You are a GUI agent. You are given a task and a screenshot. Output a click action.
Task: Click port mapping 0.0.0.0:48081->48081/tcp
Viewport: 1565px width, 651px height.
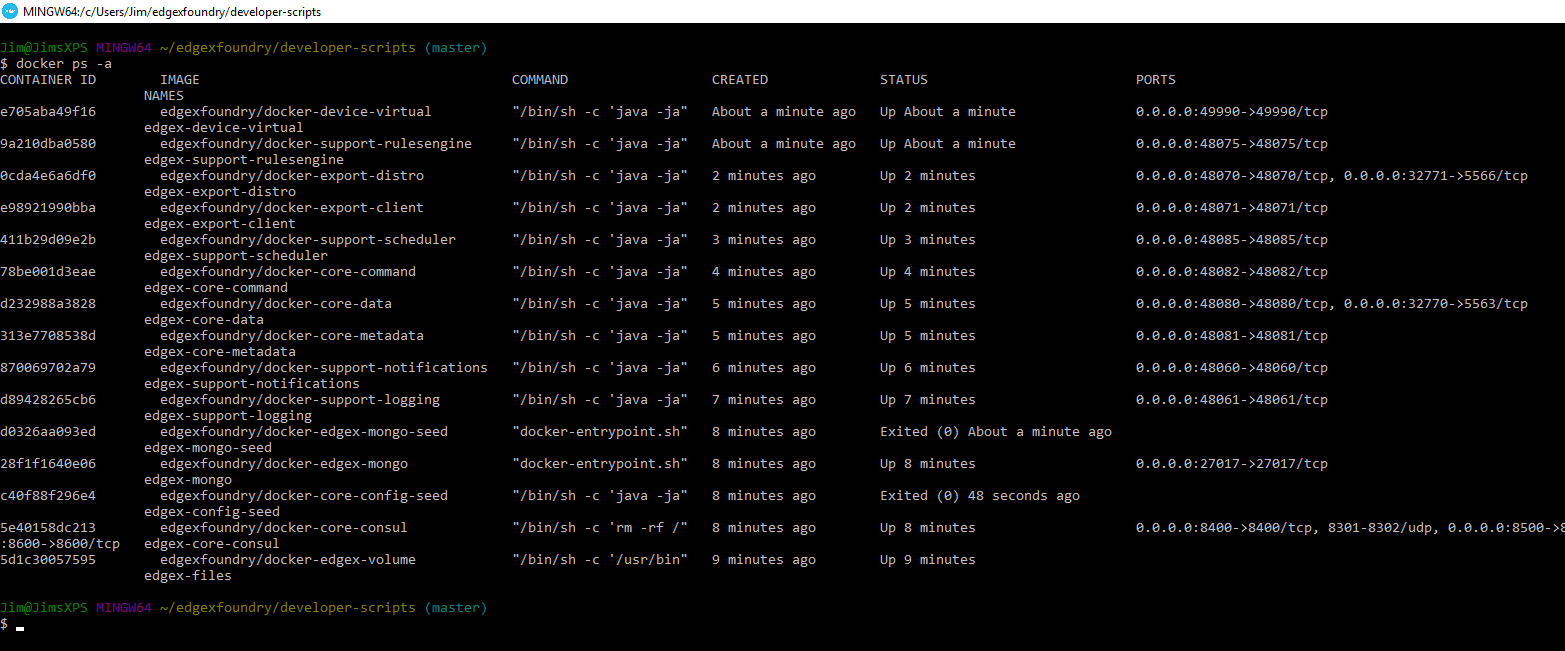[x=1231, y=336]
